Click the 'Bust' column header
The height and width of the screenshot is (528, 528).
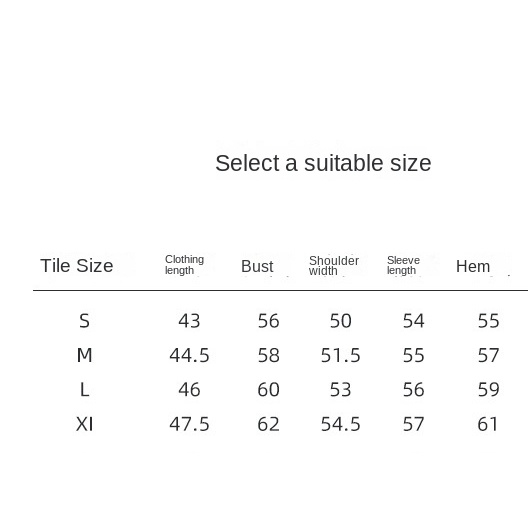point(257,266)
